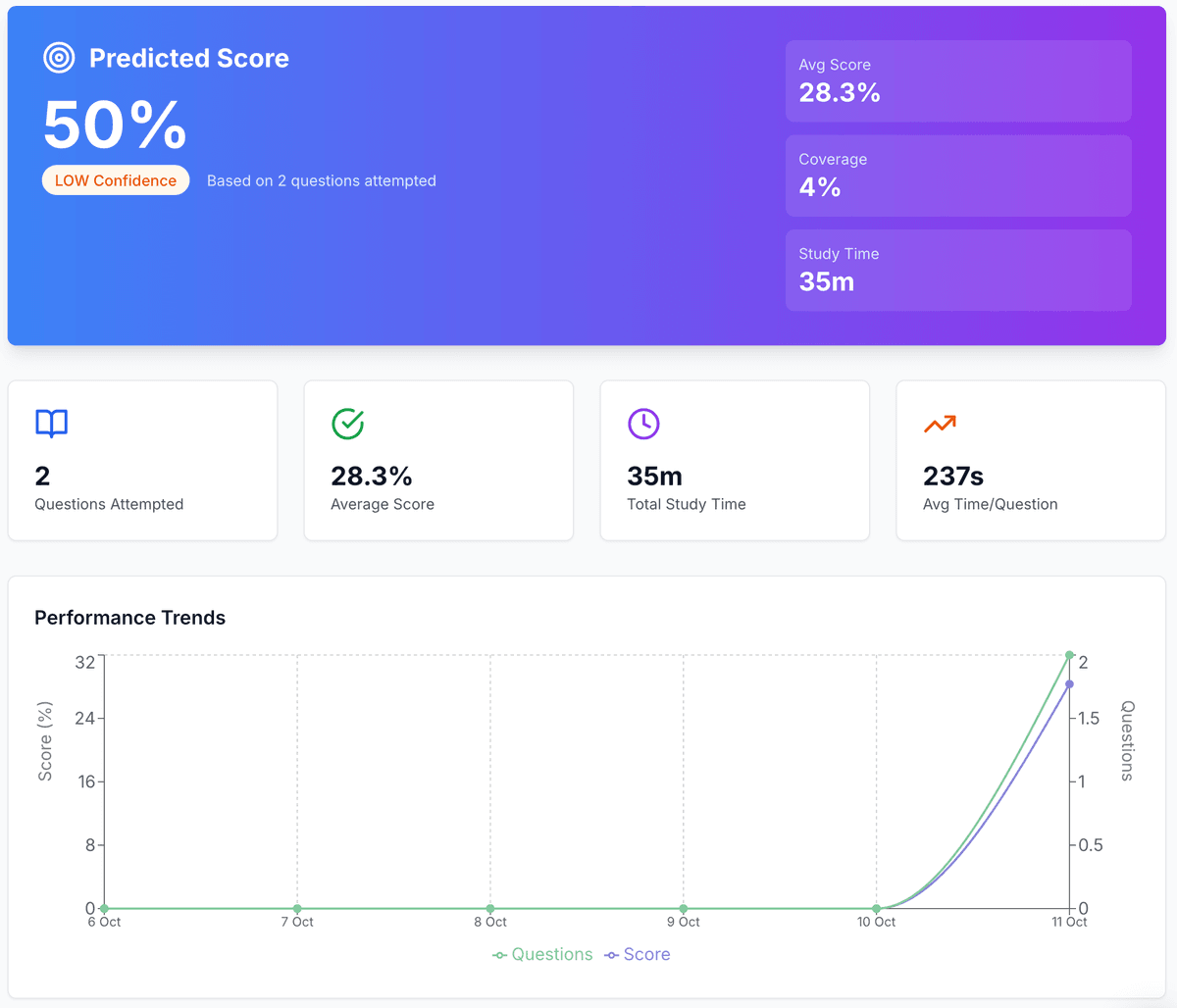Click the purple Score legend marker
This screenshot has width=1177, height=1008.
coord(614,954)
